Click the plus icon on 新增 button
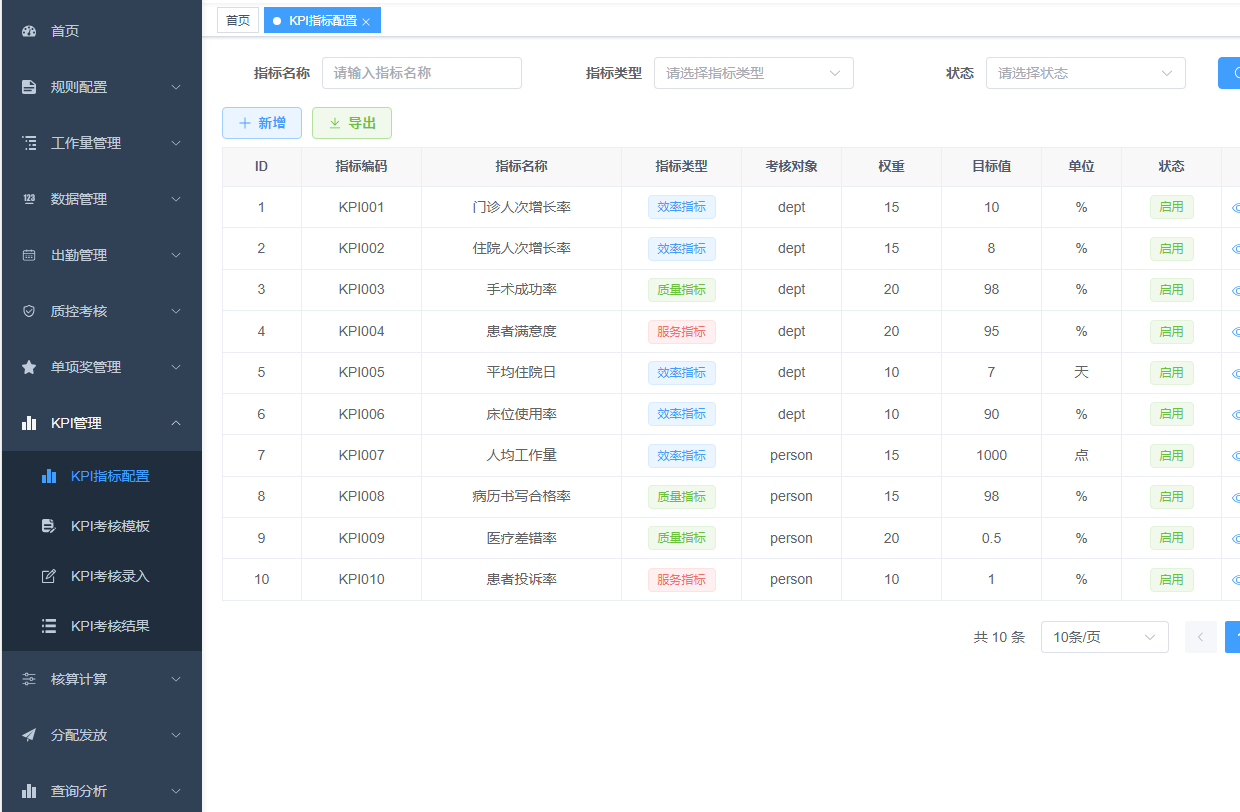The image size is (1240, 812). [x=245, y=123]
